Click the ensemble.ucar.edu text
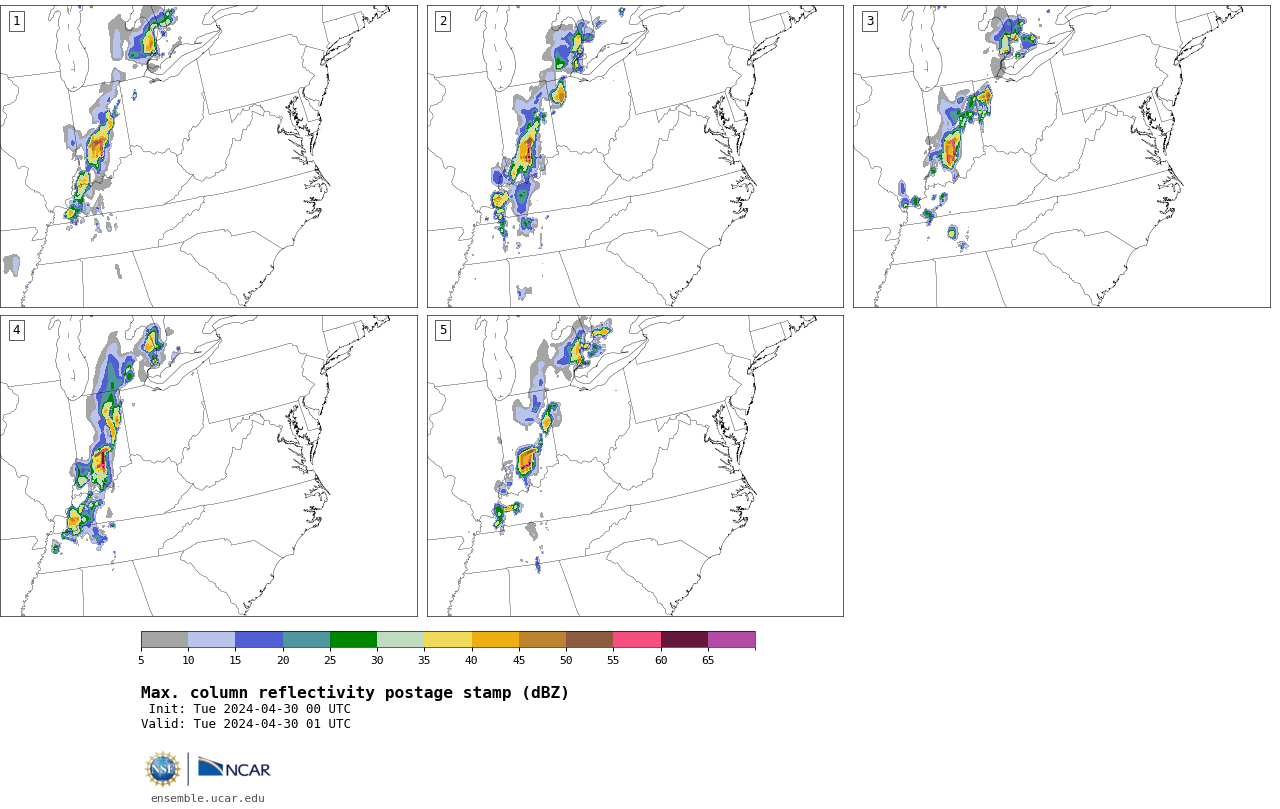1280x809 pixels. (208, 798)
